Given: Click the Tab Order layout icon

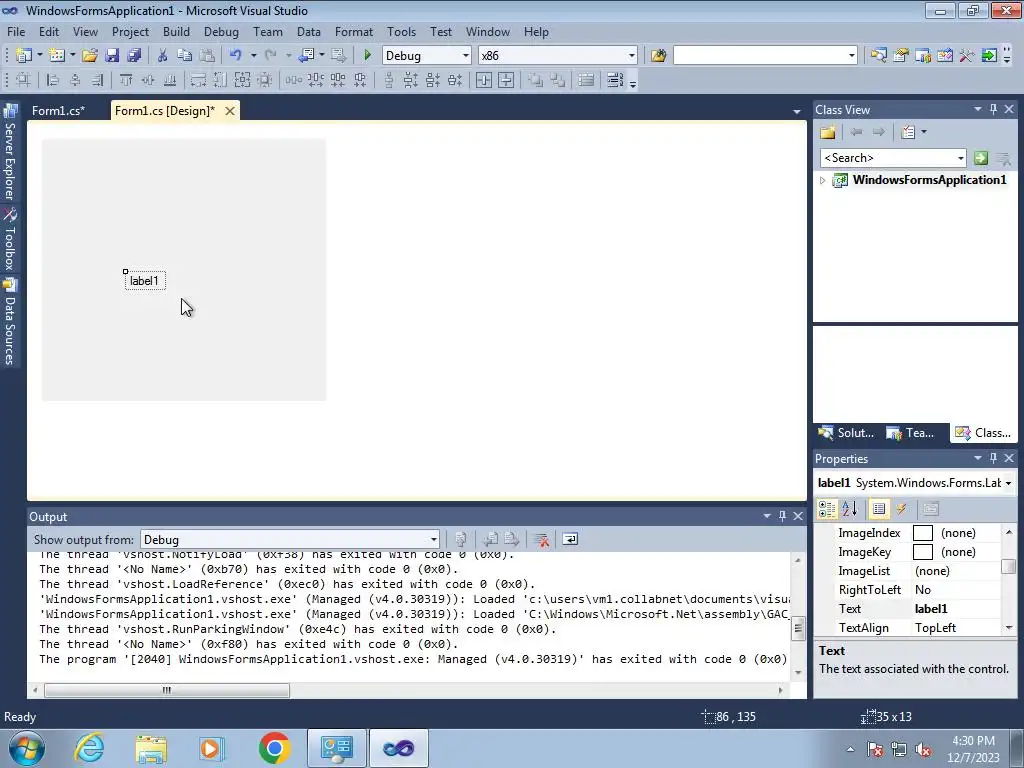Looking at the screenshot, I should 615,80.
